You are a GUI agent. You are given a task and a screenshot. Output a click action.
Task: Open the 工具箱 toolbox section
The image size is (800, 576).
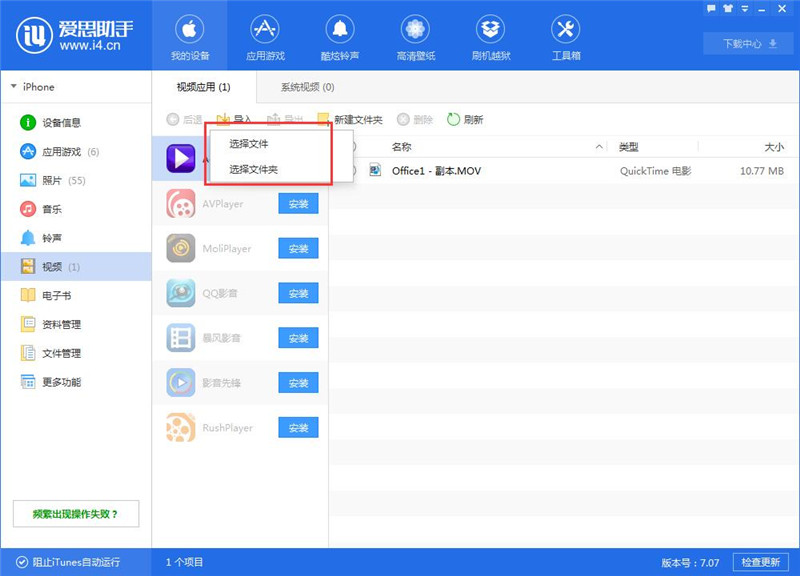(x=566, y=35)
